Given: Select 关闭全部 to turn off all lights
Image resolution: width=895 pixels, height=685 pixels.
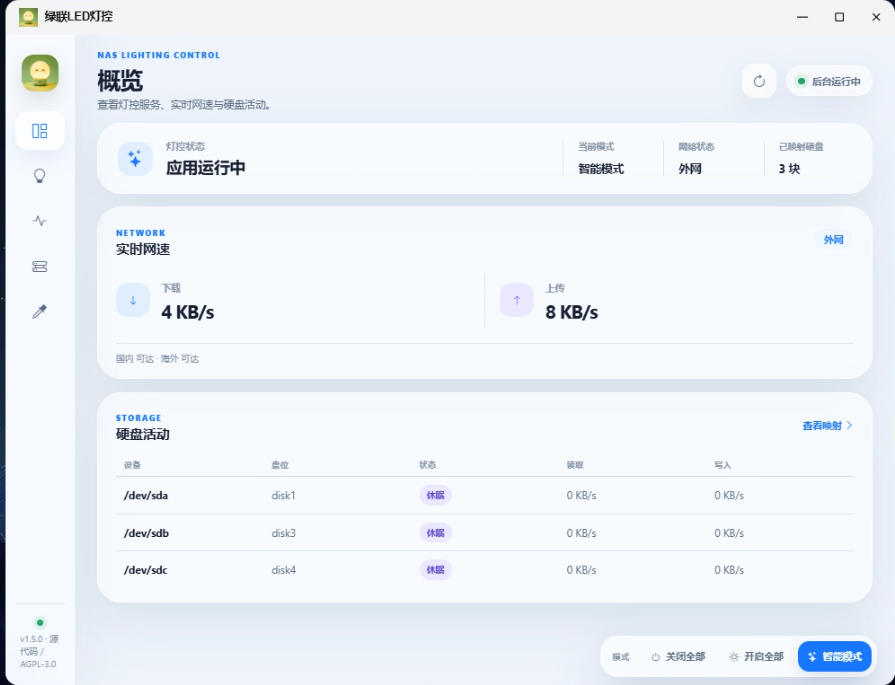Looking at the screenshot, I should [678, 656].
